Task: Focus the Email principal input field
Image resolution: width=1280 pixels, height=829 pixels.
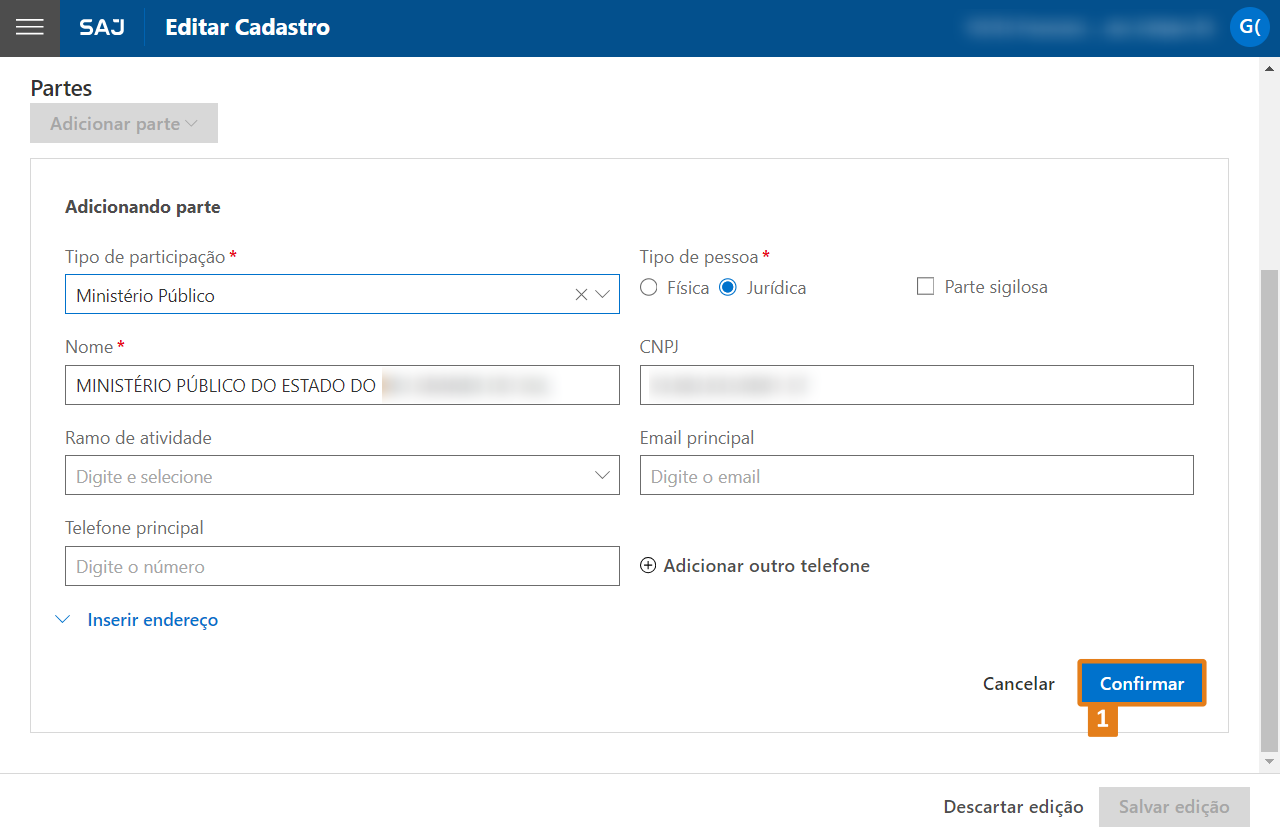Action: click(916, 476)
